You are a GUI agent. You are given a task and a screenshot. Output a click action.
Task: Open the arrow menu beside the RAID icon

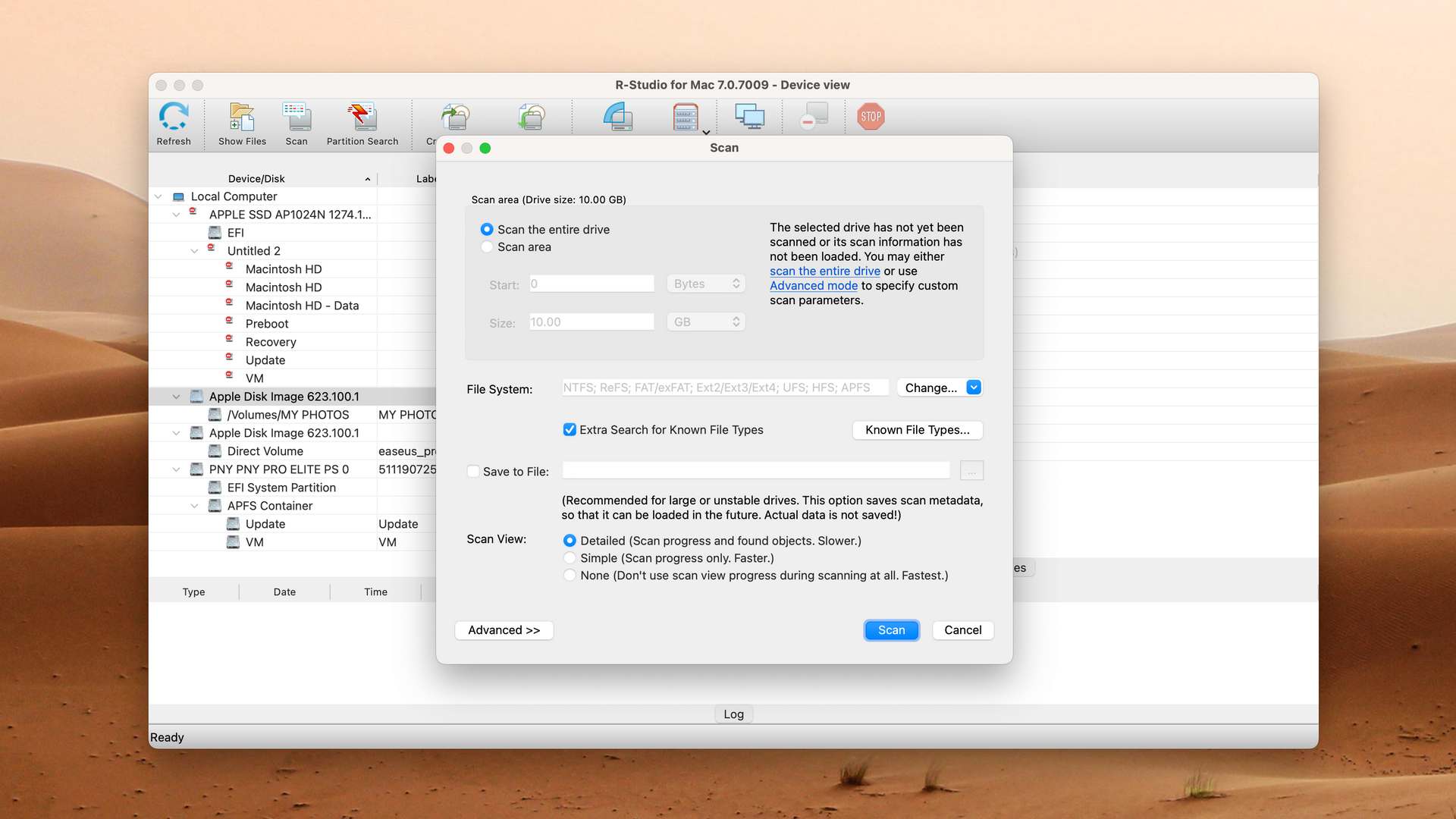706,133
